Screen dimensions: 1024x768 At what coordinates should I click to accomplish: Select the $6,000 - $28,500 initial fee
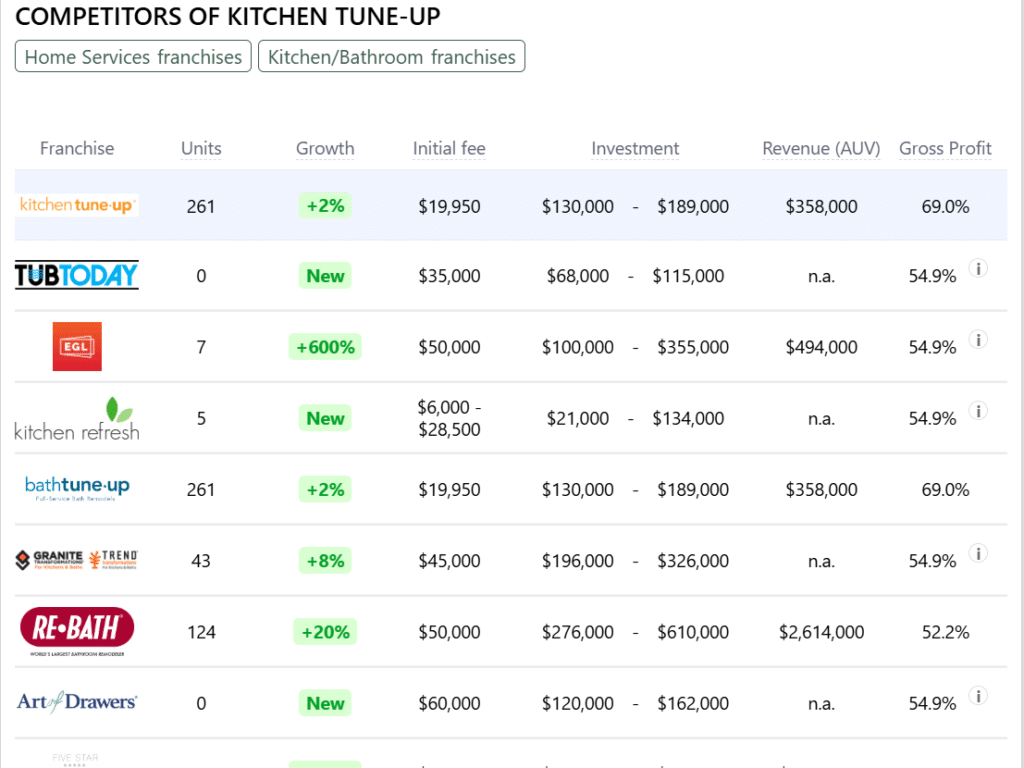(449, 418)
